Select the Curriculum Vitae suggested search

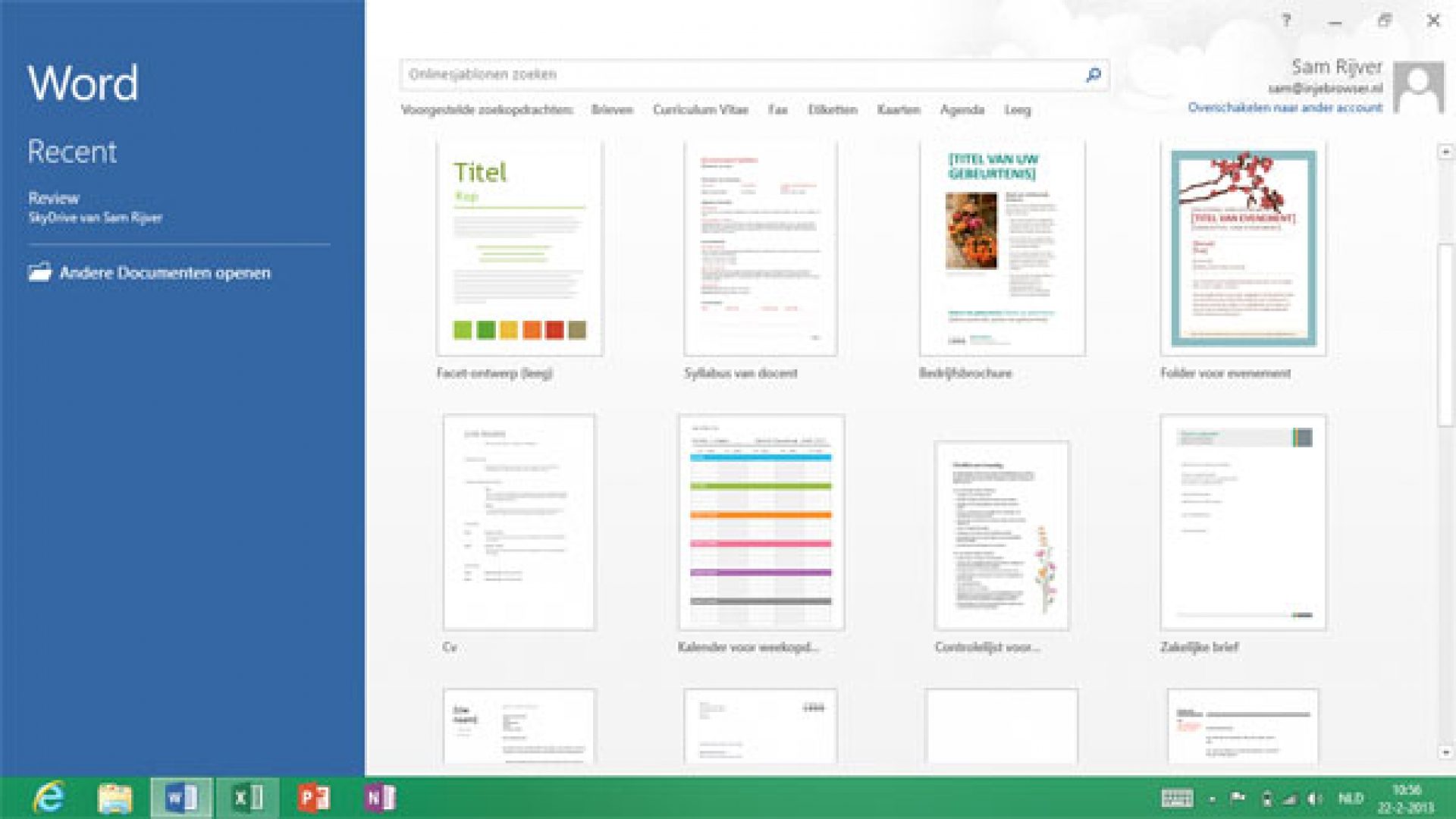click(x=700, y=110)
